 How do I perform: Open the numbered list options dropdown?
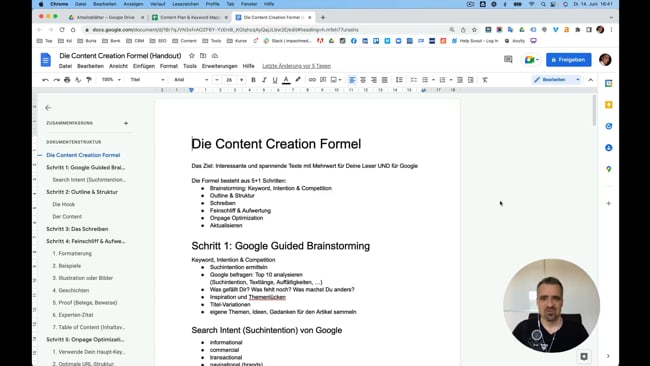(451, 80)
